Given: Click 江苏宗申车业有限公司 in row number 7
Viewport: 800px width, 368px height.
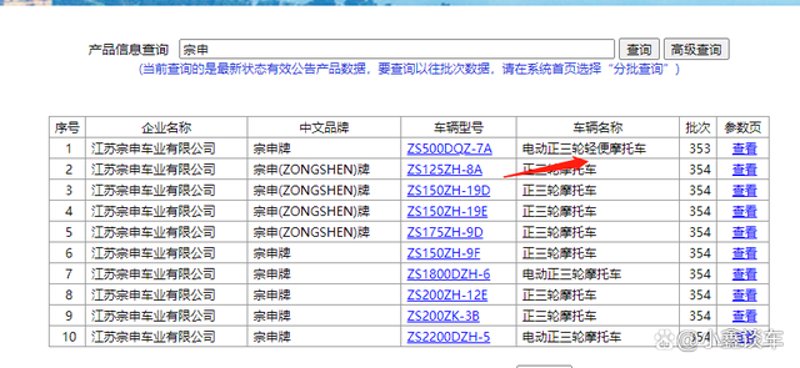Looking at the screenshot, I should click(153, 274).
